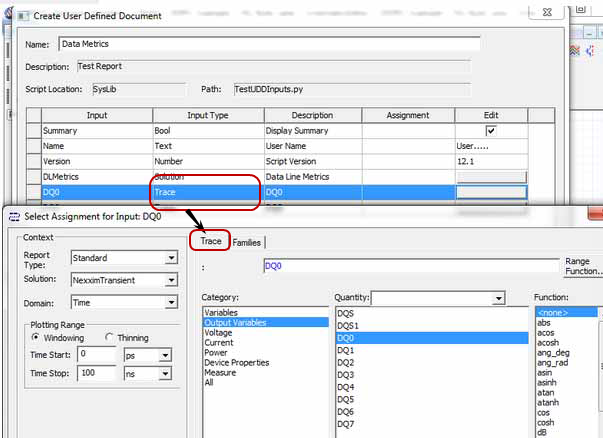Viewport: 603px width, 438px height.
Task: Click the Summary cell in Input column
Action: [x=97, y=131]
